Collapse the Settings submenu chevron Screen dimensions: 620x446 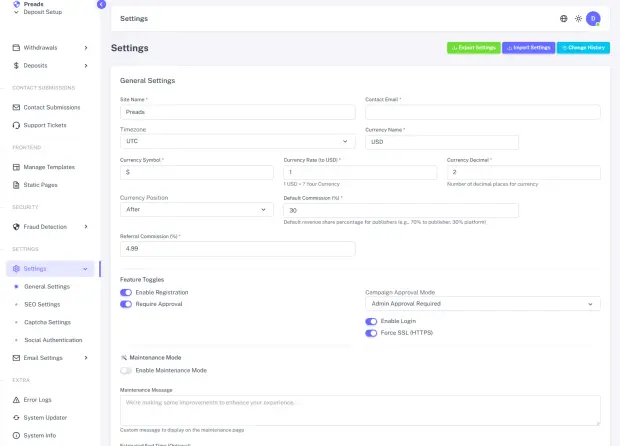(x=85, y=269)
